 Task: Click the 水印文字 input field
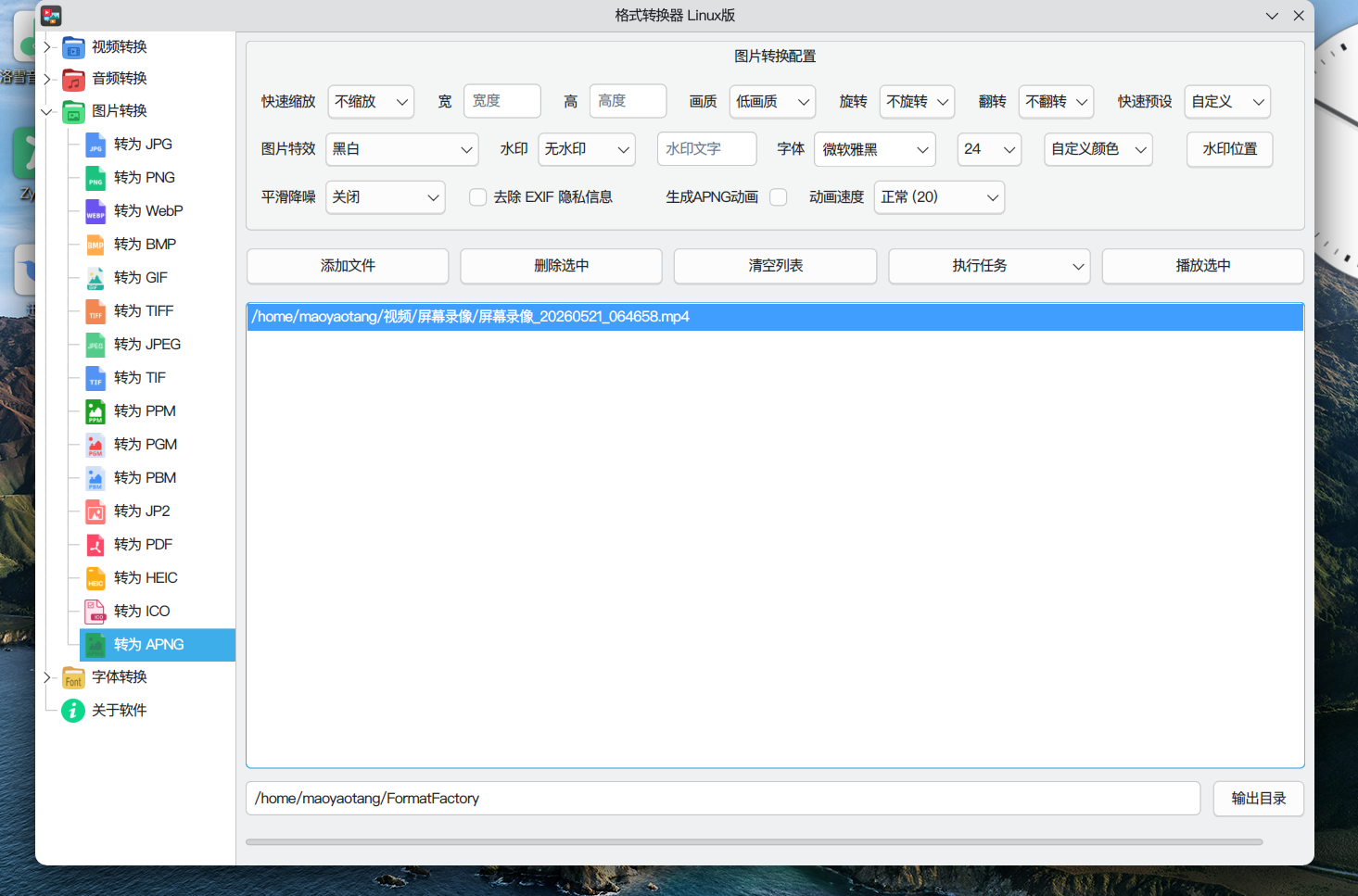click(707, 149)
